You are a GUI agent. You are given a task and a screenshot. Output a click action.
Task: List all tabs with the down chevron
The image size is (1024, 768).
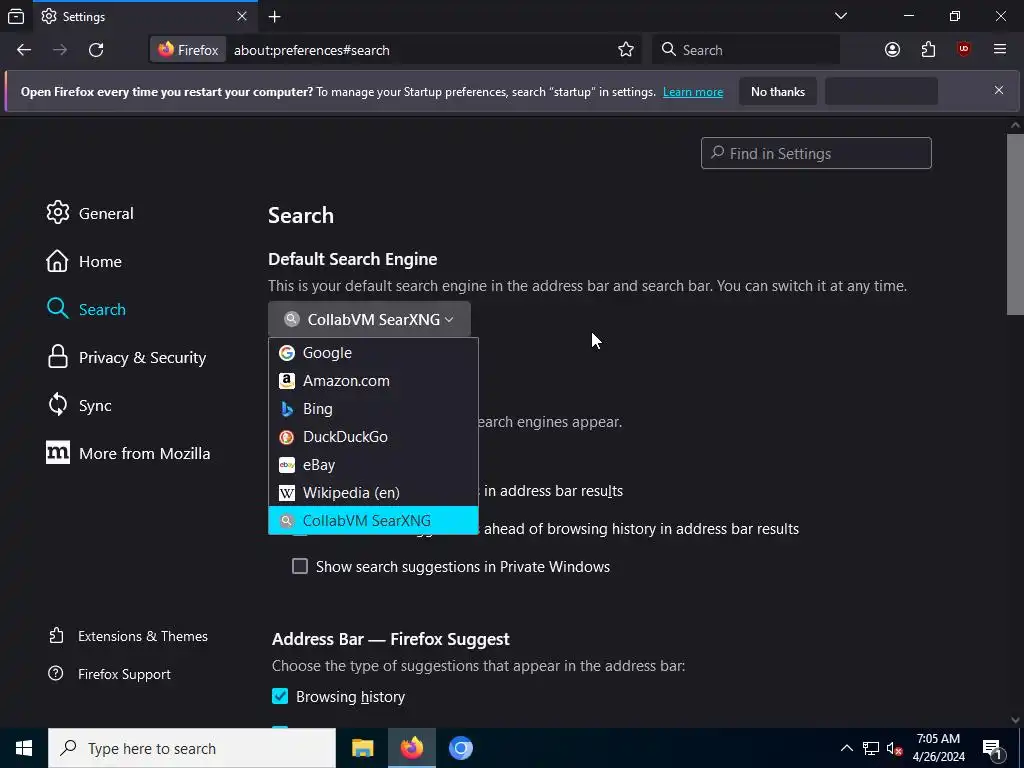coord(841,16)
